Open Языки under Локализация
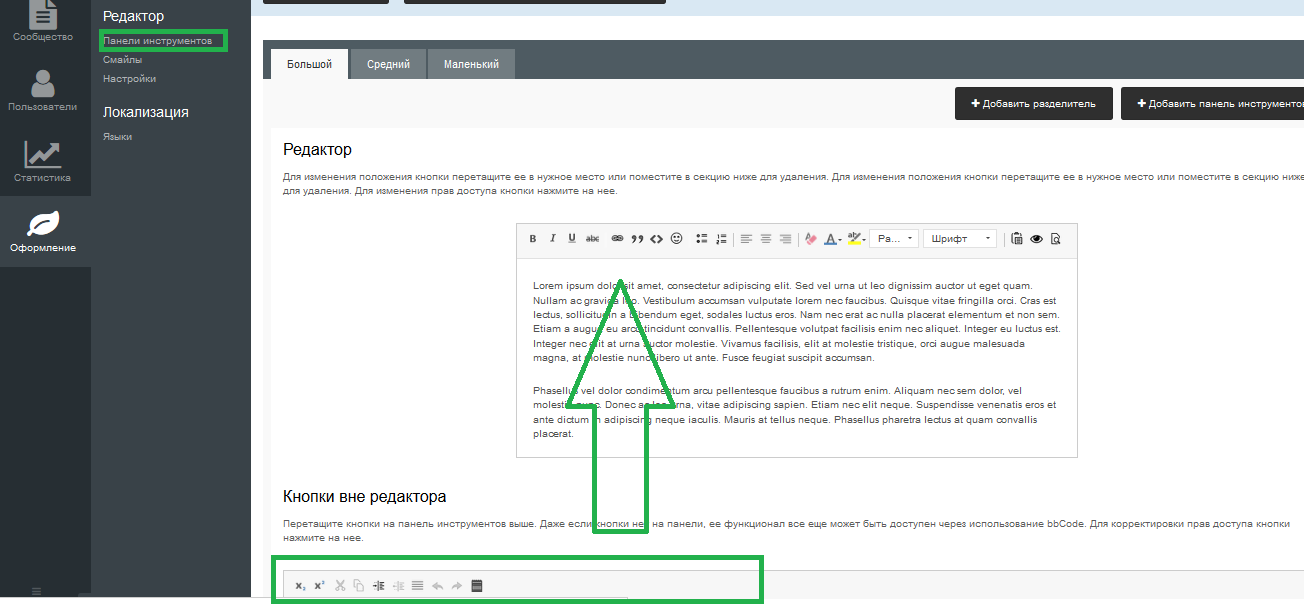 pos(117,137)
